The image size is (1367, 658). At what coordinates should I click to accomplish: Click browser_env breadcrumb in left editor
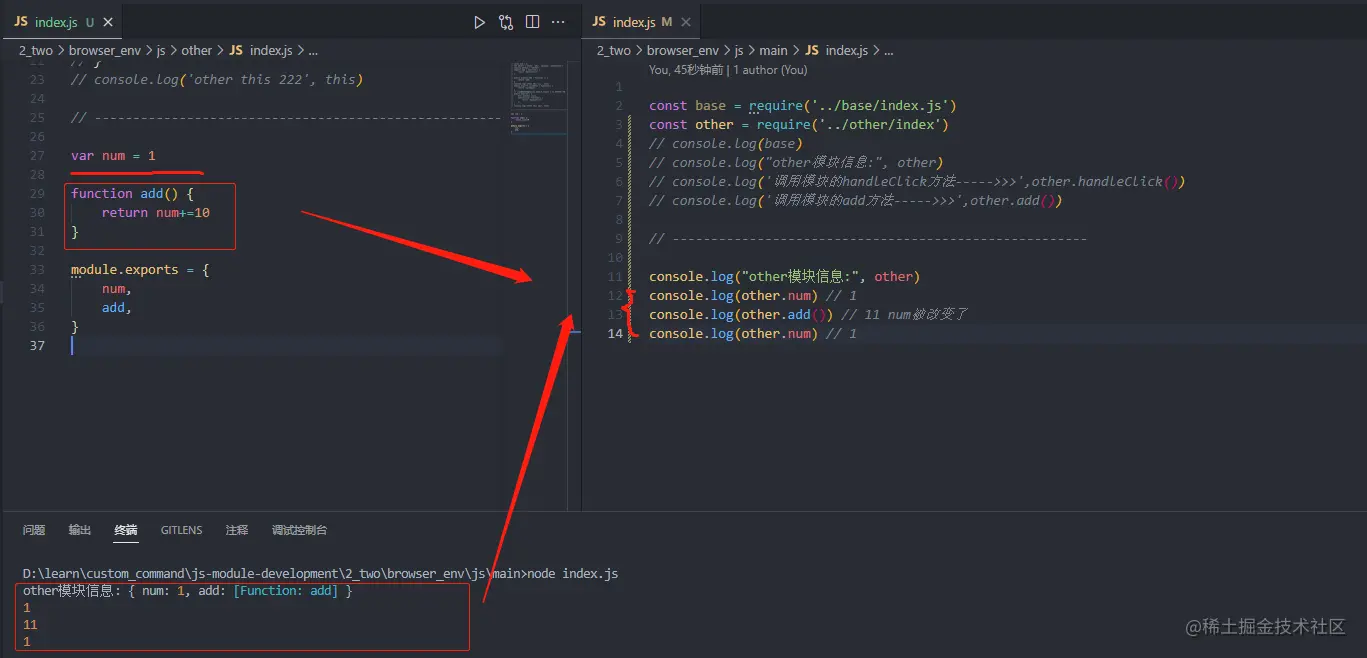(104, 50)
